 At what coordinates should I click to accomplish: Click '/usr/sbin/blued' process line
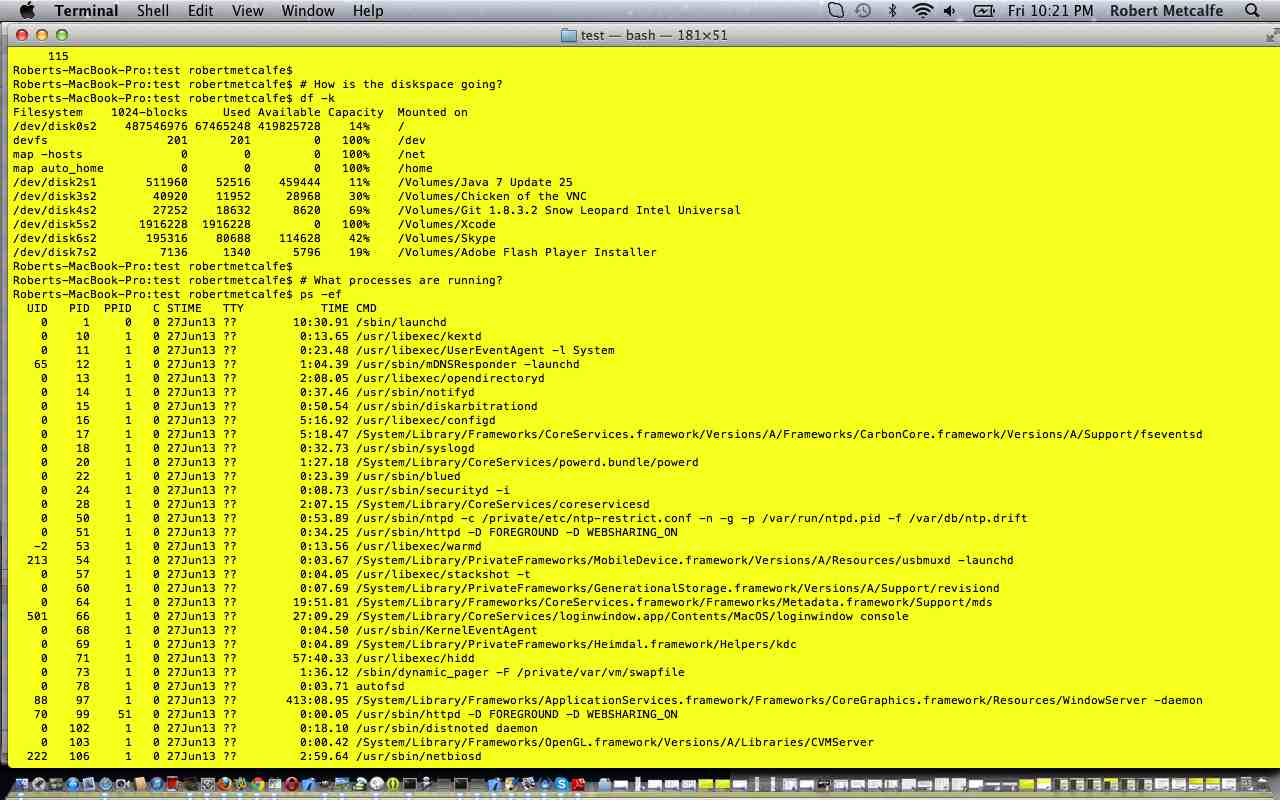[407, 476]
